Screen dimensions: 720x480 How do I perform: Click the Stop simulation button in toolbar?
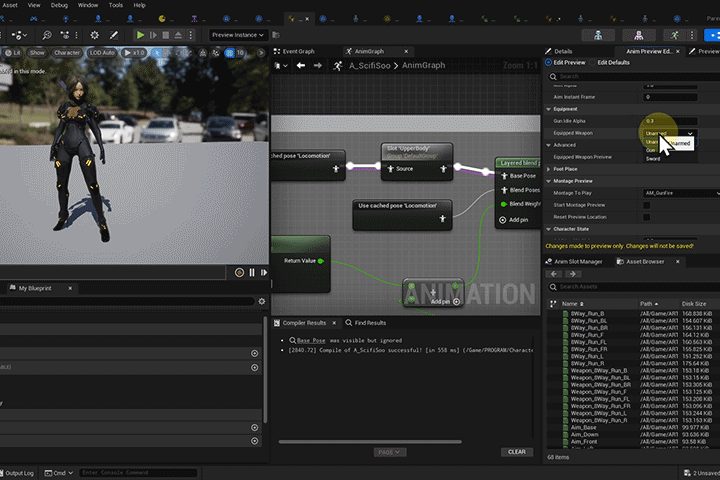(166, 35)
